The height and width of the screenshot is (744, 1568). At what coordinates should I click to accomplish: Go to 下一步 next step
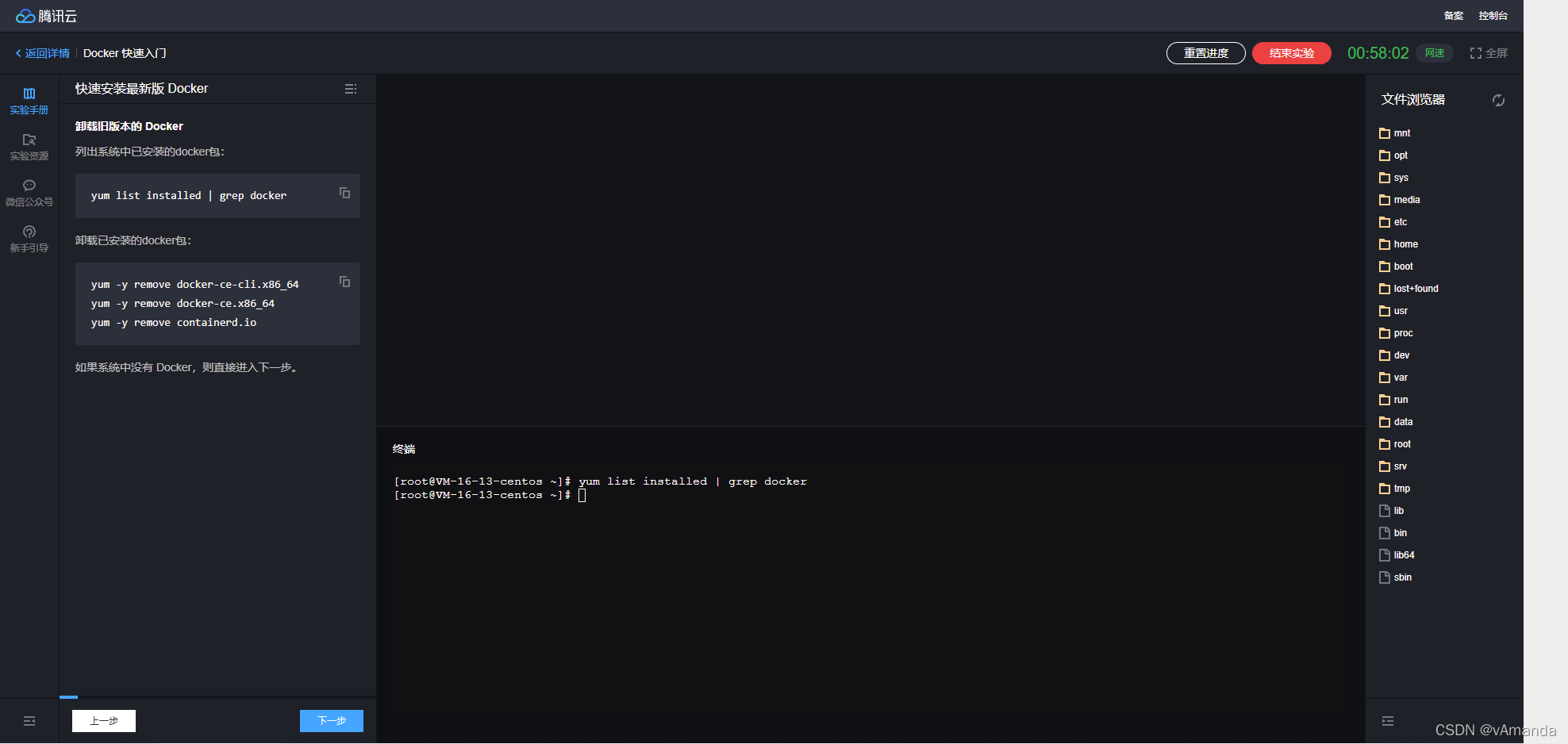click(332, 721)
